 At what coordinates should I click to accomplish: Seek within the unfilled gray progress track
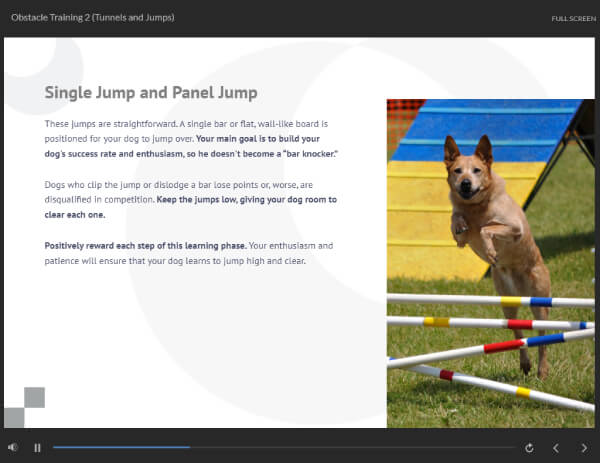pyautogui.click(x=352, y=447)
